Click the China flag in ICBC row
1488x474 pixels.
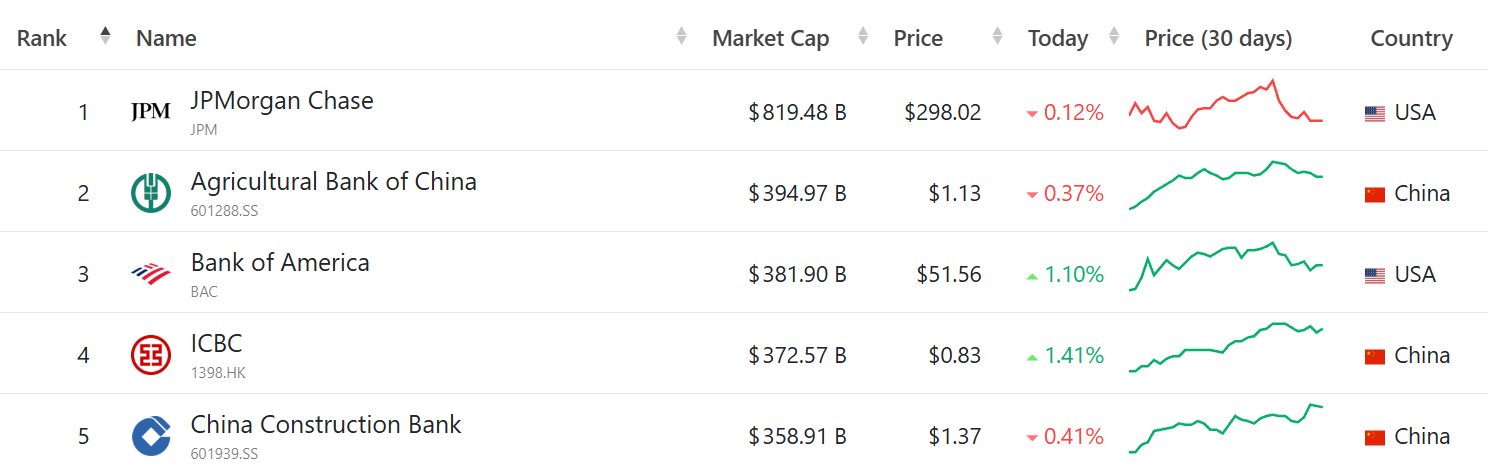[1375, 356]
